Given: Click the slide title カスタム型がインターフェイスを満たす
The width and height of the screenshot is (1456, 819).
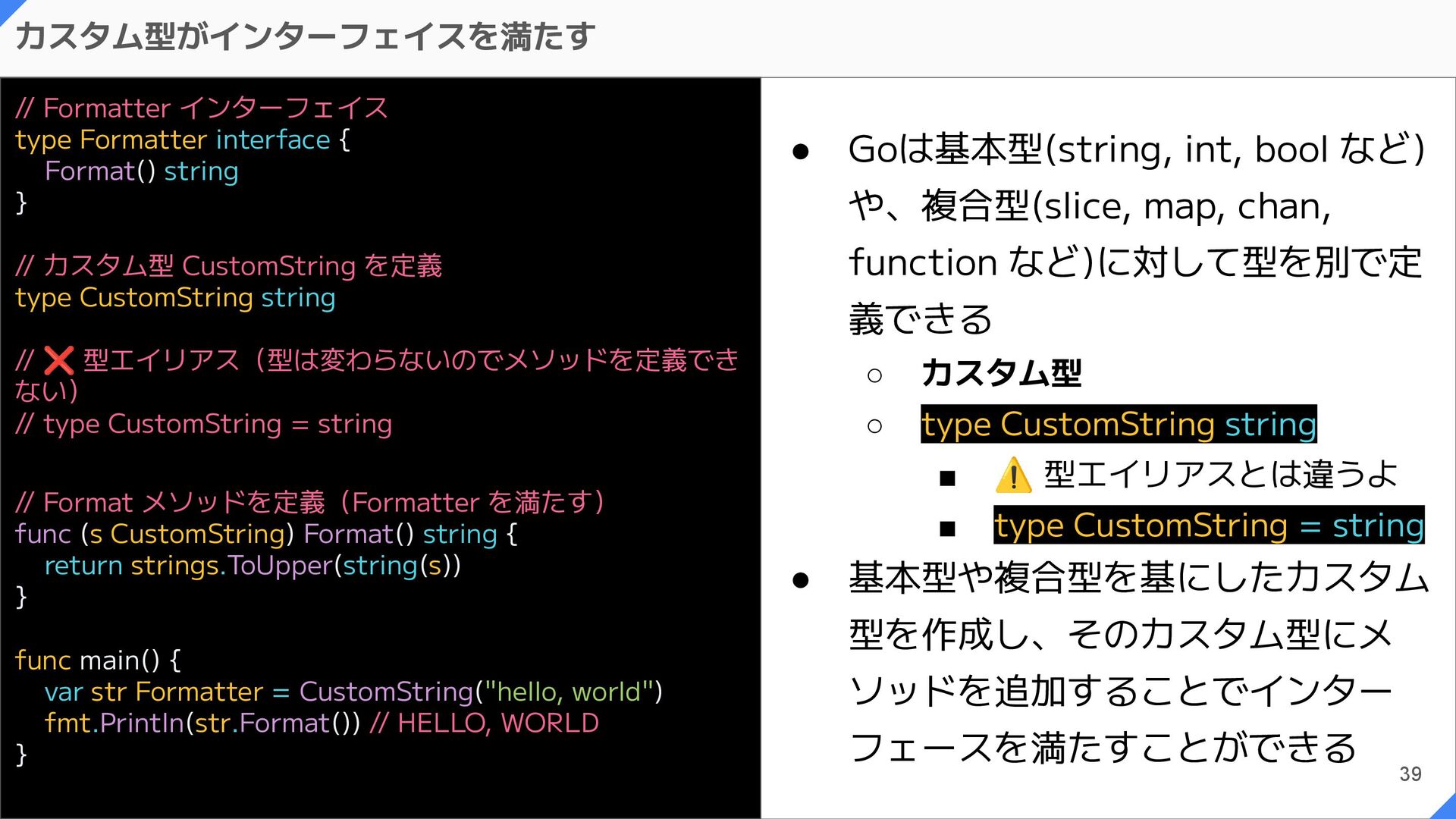Looking at the screenshot, I should [x=305, y=36].
